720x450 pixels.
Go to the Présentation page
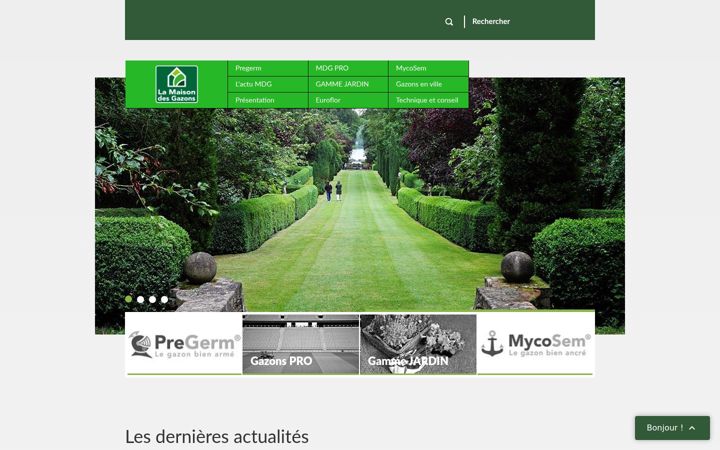[268, 100]
